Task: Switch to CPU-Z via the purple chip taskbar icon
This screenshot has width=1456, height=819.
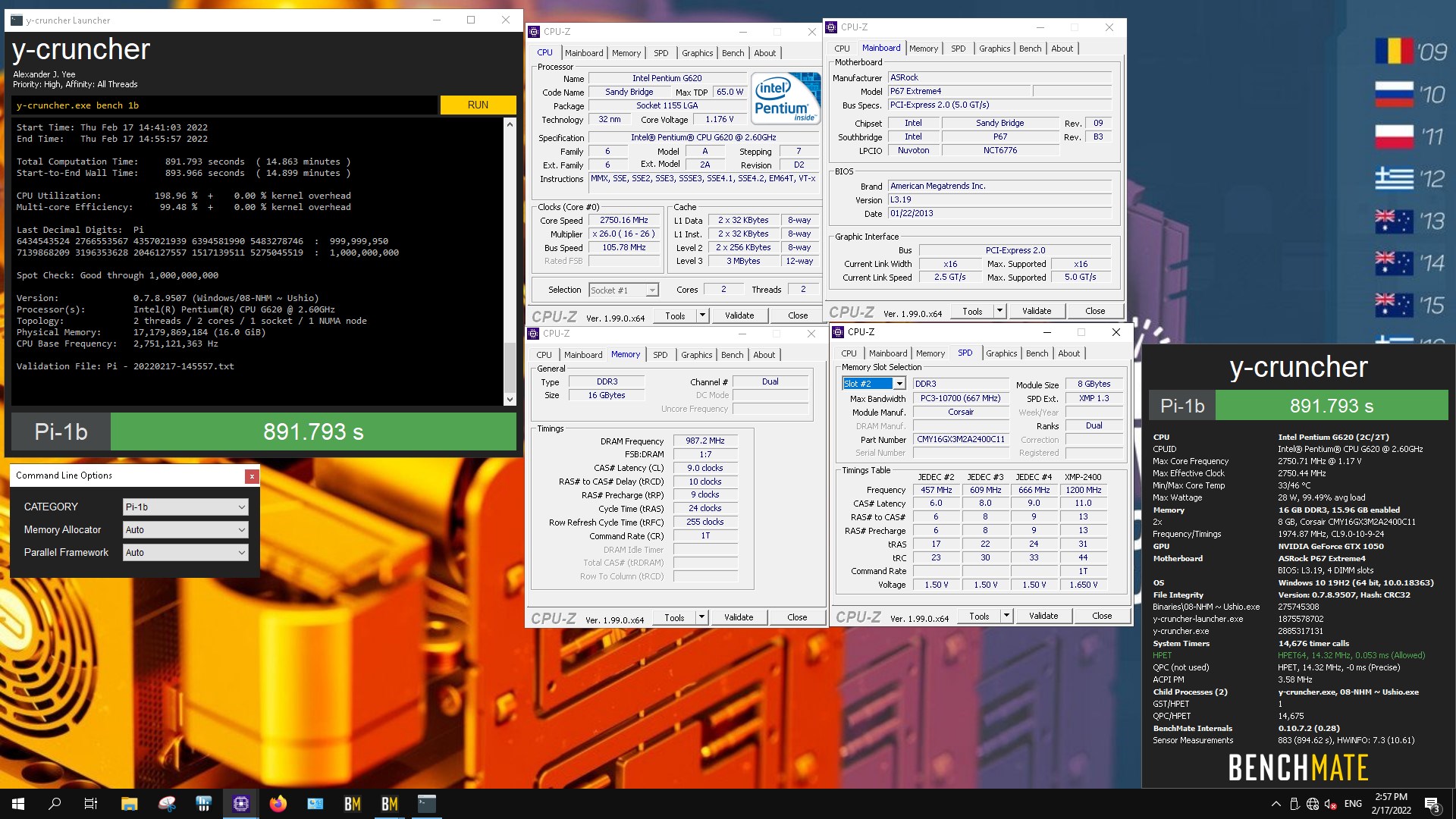Action: point(241,804)
